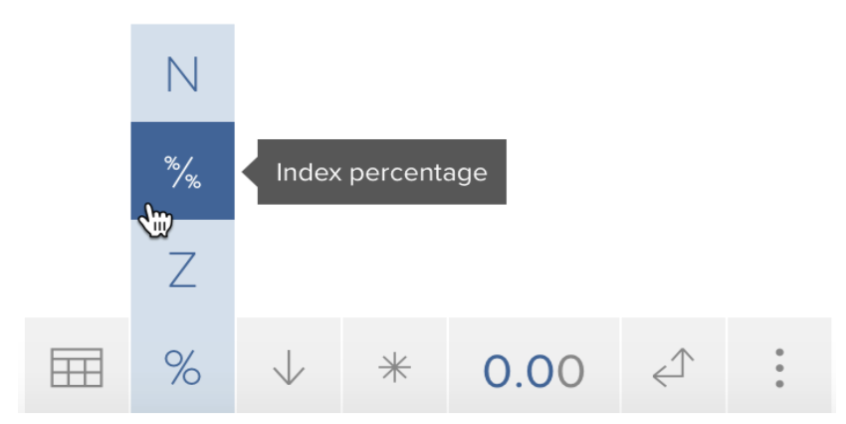Switch display to the %/% index icon
This screenshot has height=424, width=846.
click(x=182, y=172)
